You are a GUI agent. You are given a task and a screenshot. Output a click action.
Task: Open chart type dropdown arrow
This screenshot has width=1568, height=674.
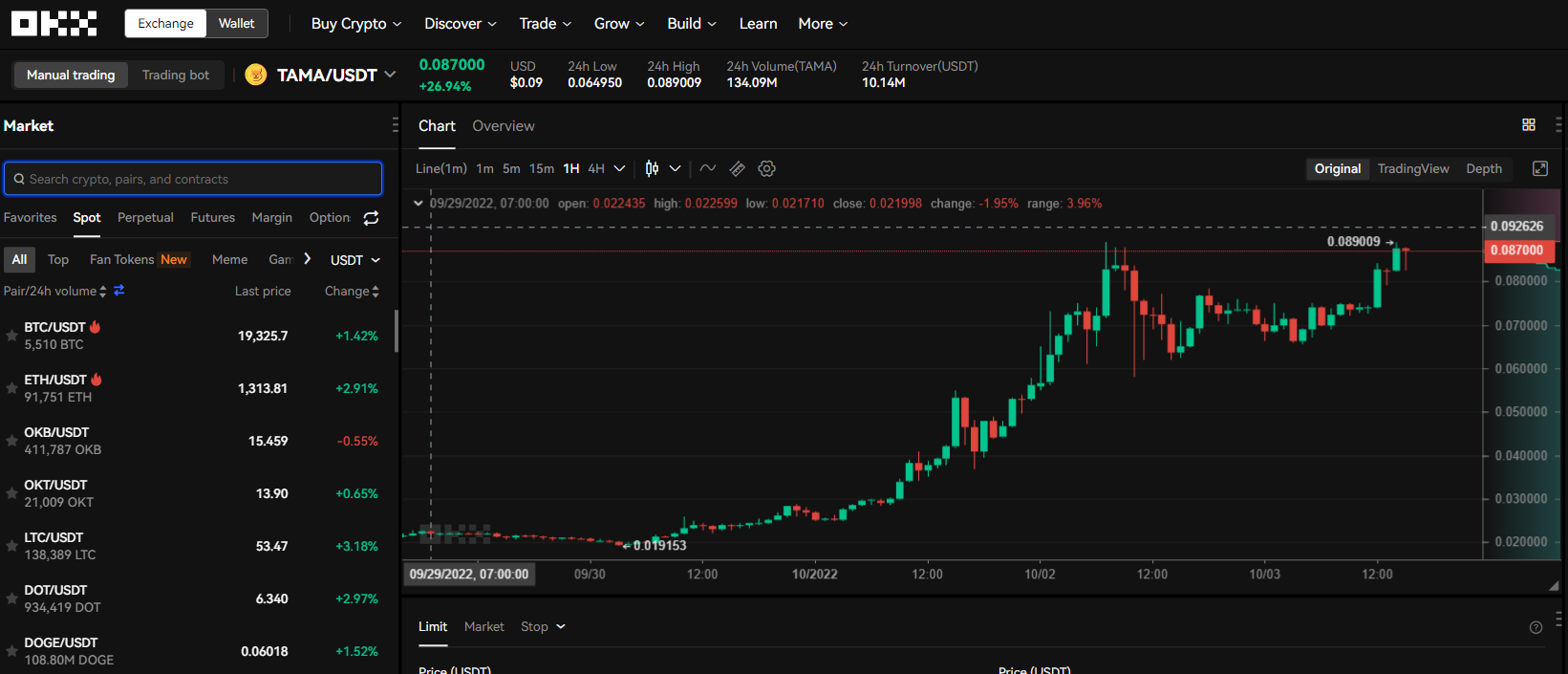pyautogui.click(x=675, y=168)
